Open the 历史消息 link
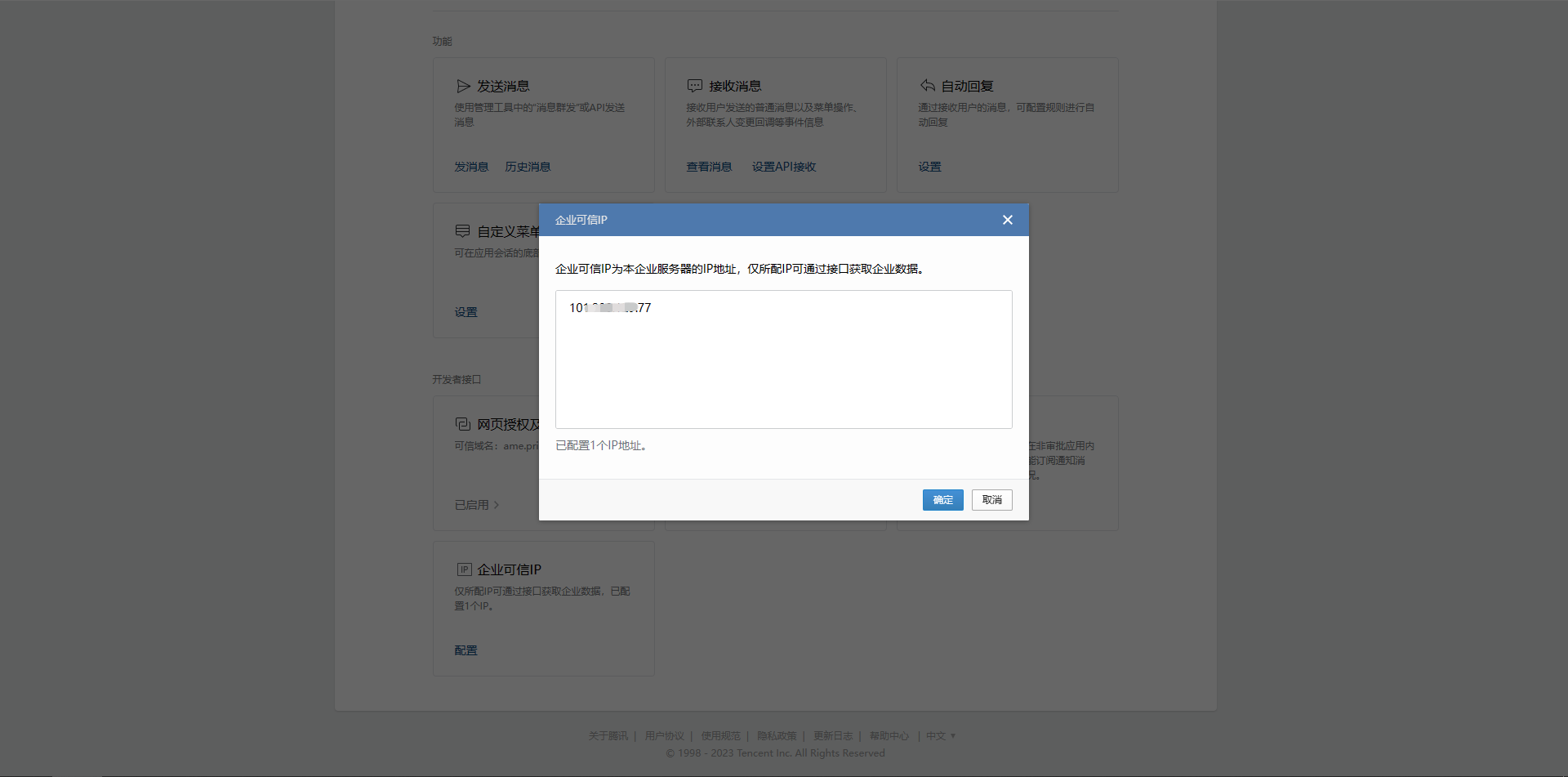Image resolution: width=1568 pixels, height=777 pixels. [x=528, y=167]
